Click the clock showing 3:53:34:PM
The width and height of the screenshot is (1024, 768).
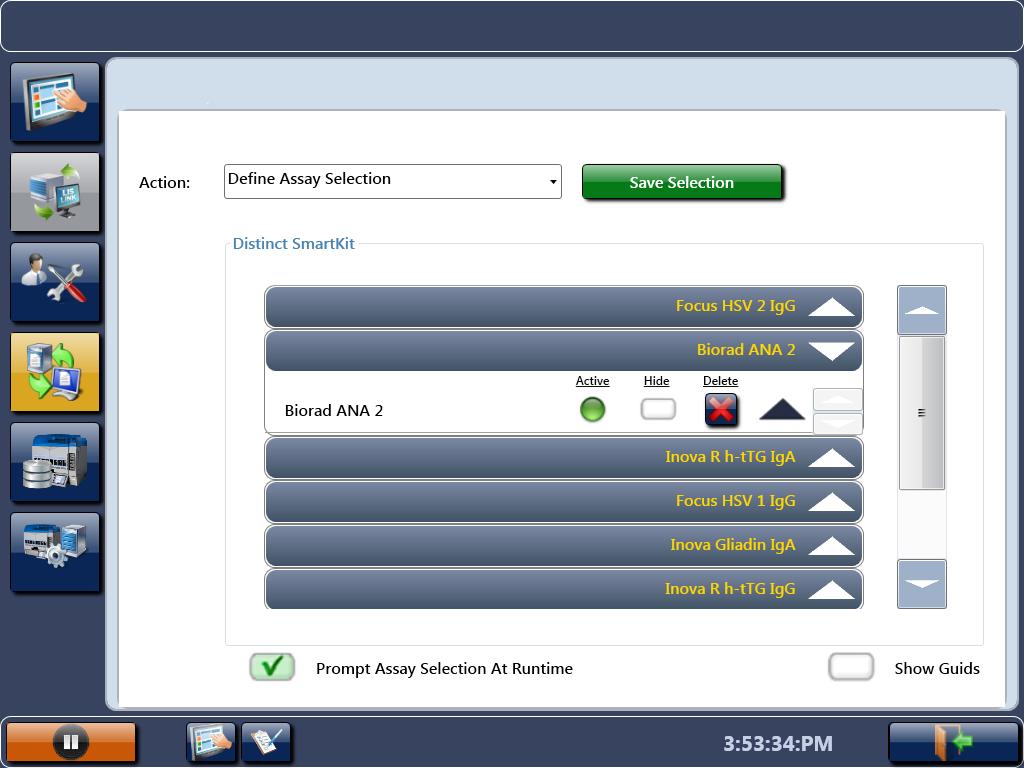[778, 743]
